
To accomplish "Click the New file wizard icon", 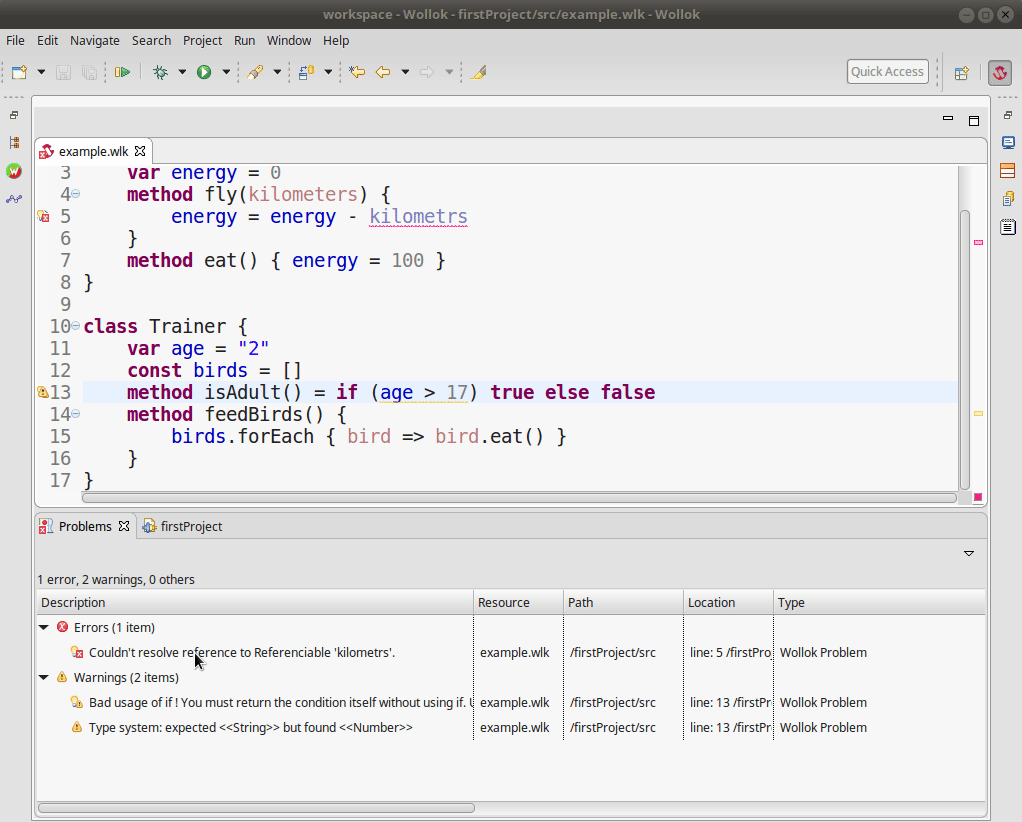I will point(19,72).
